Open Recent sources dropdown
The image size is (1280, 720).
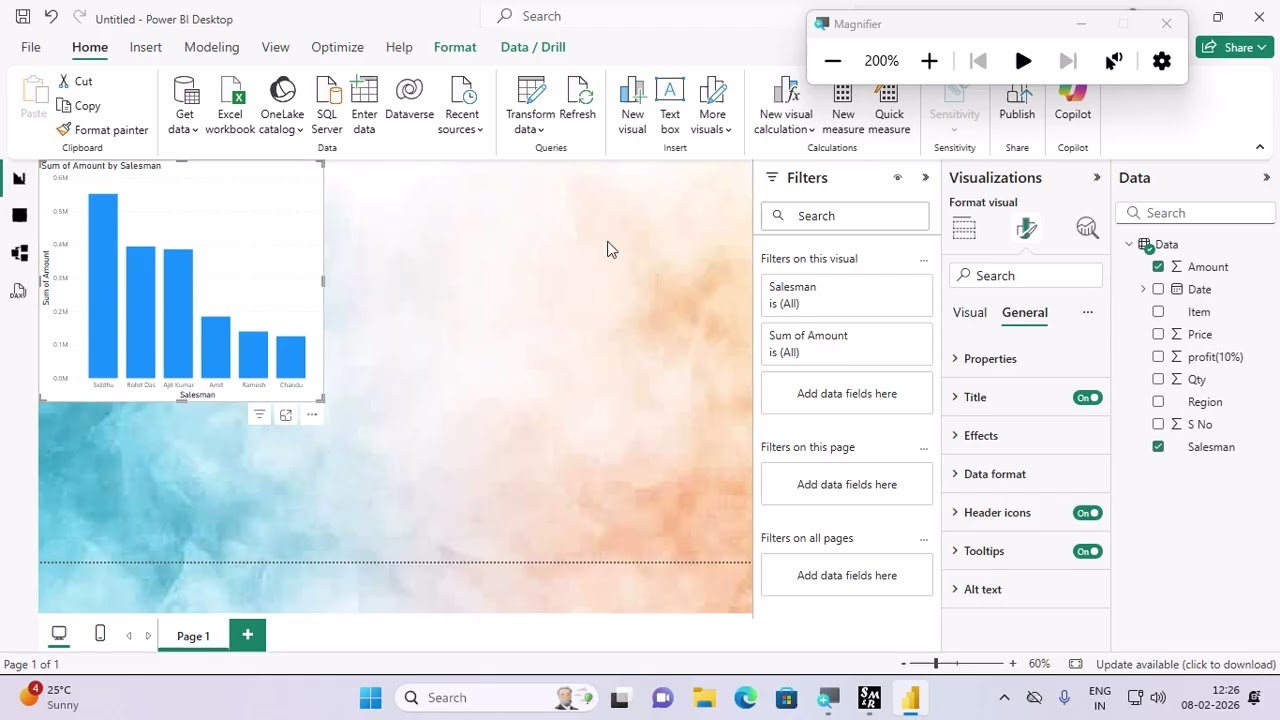click(461, 105)
